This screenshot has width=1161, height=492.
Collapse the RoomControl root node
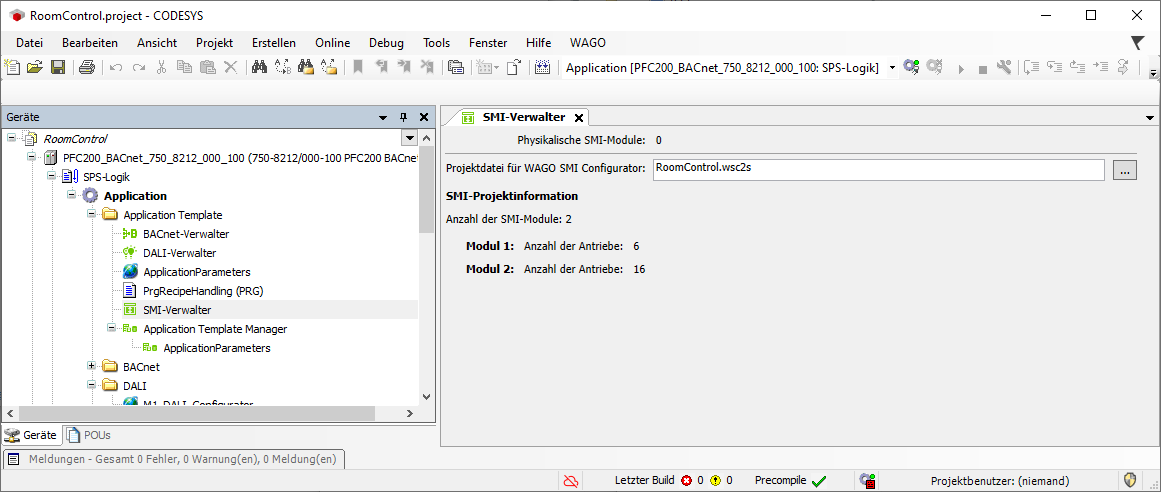pos(11,138)
